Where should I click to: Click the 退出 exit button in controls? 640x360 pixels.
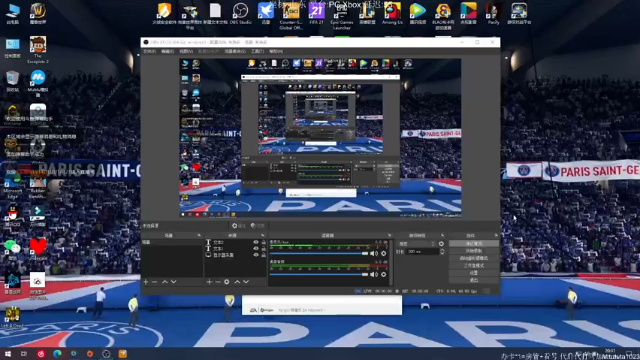pyautogui.click(x=473, y=280)
